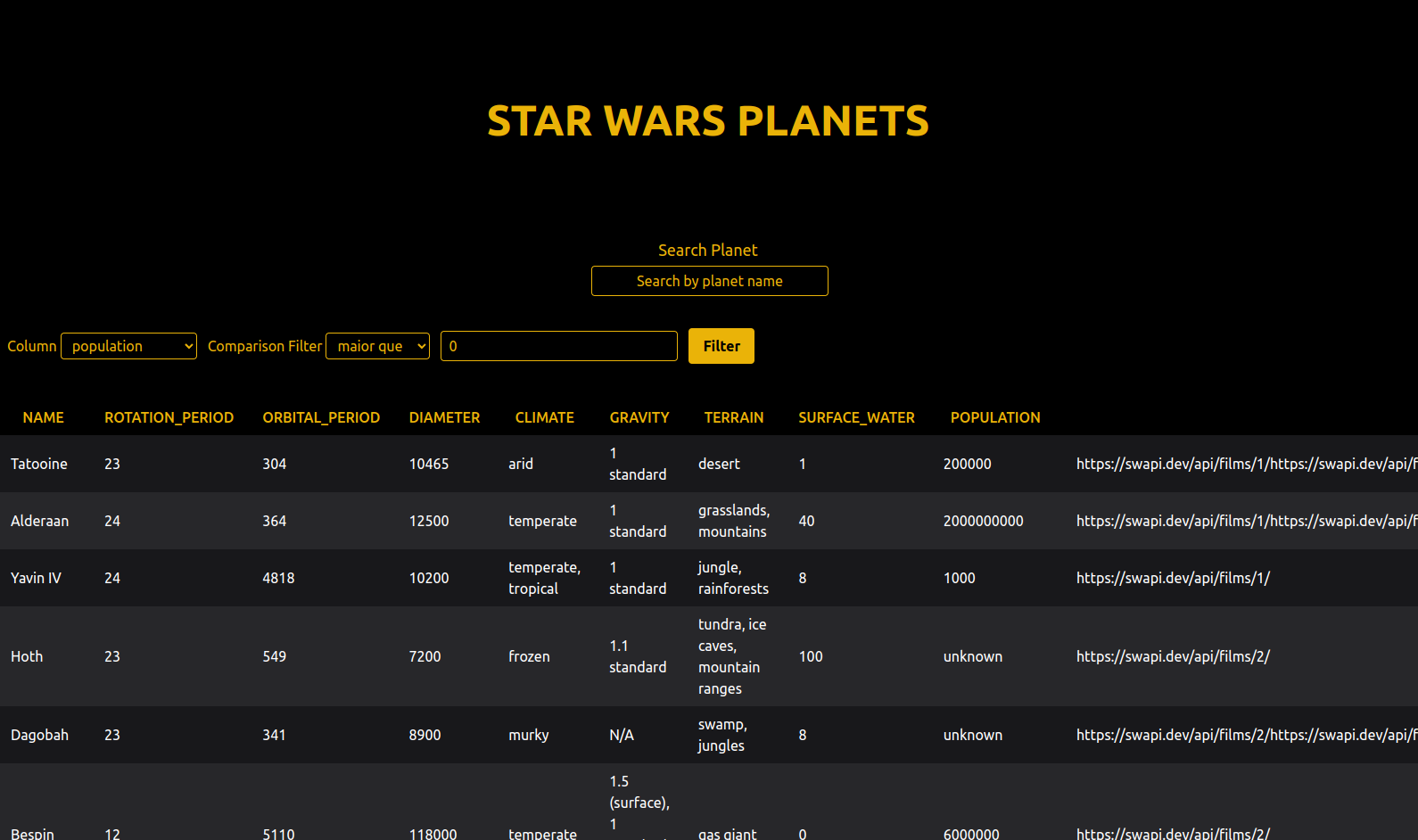Select the Bespin planet name cell

[x=33, y=834]
